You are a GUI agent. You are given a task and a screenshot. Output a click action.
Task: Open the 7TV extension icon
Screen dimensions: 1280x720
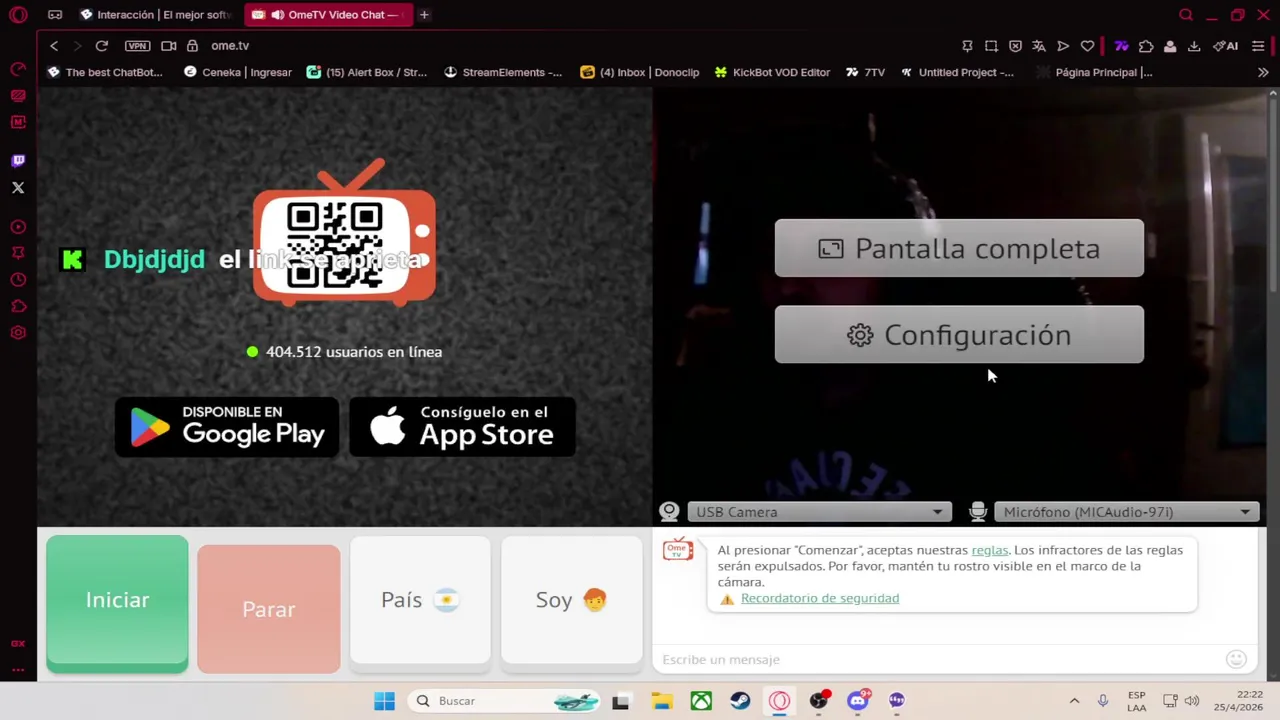pyautogui.click(x=1121, y=46)
